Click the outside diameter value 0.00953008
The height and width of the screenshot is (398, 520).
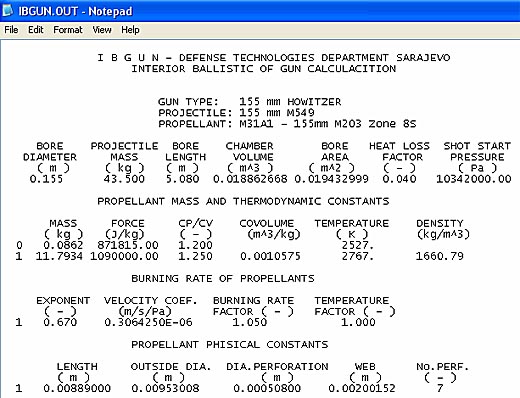pyautogui.click(x=165, y=388)
